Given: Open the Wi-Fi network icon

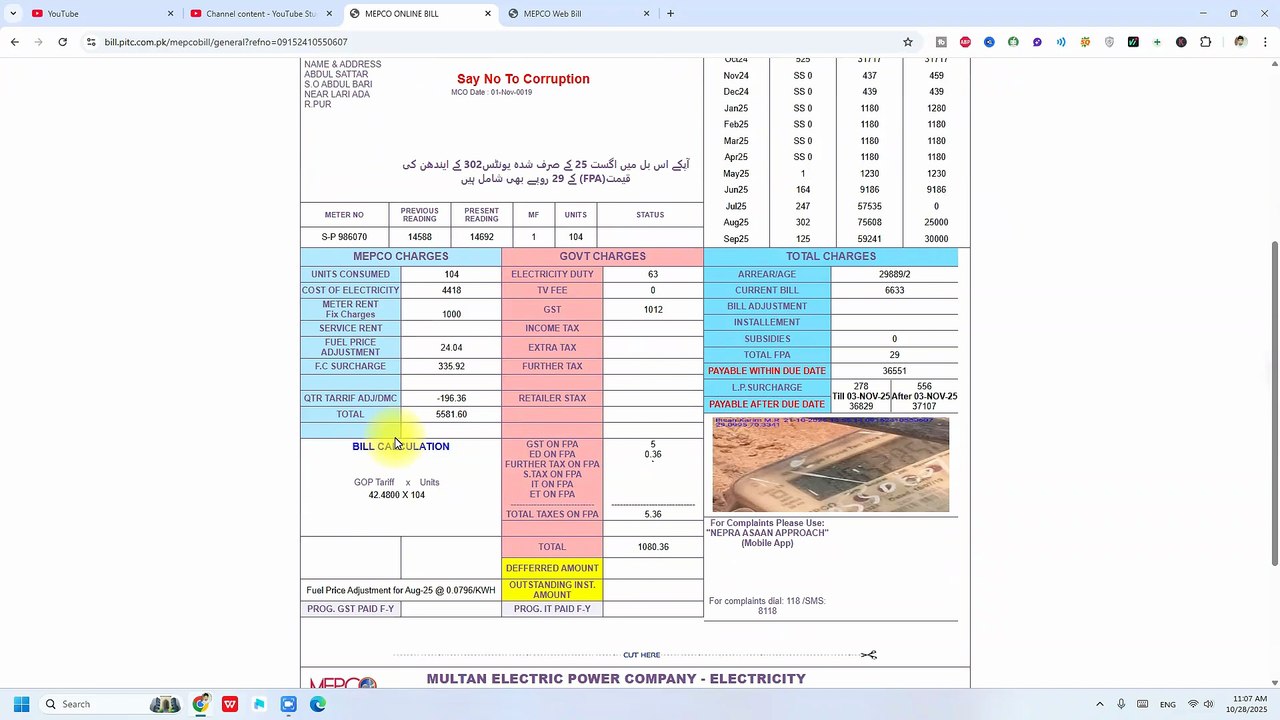Looking at the screenshot, I should pyautogui.click(x=1192, y=704).
